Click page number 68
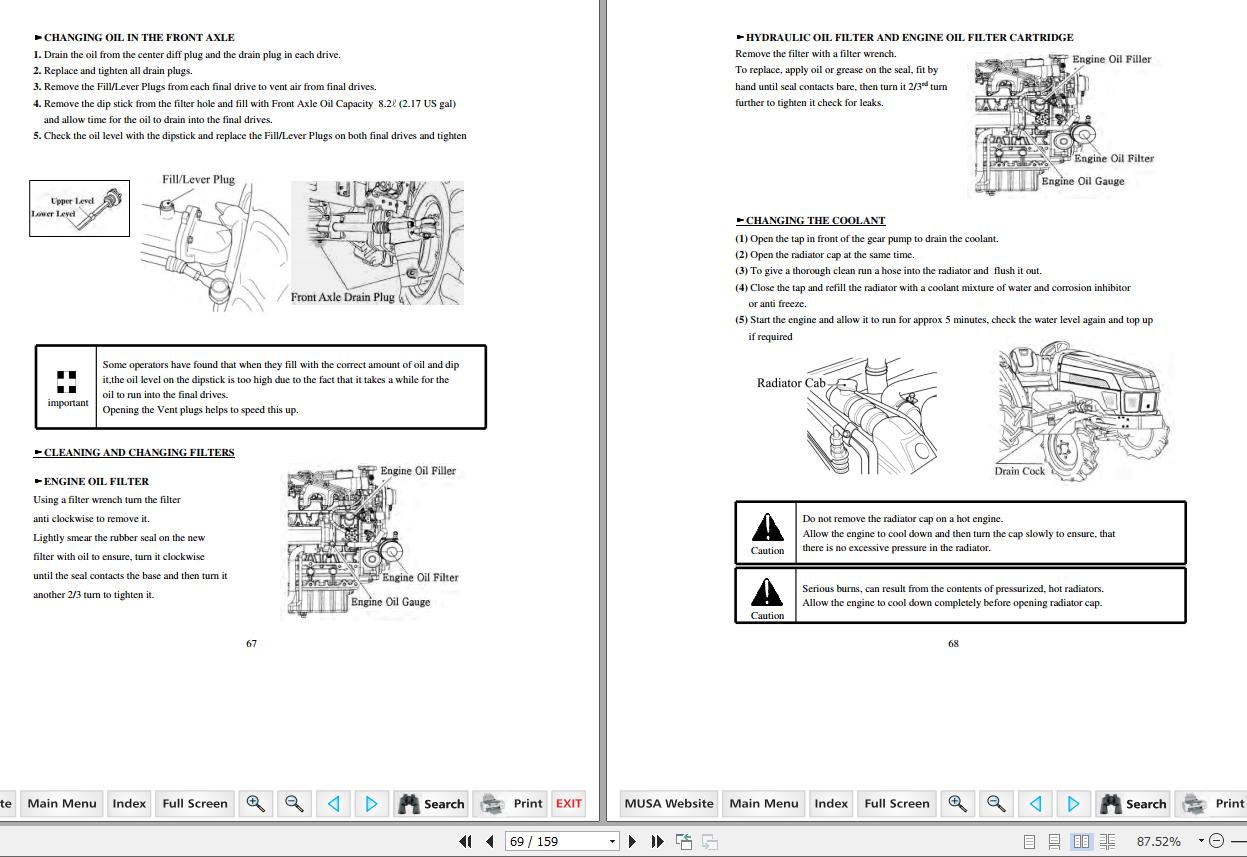The image size is (1247, 857). point(953,643)
